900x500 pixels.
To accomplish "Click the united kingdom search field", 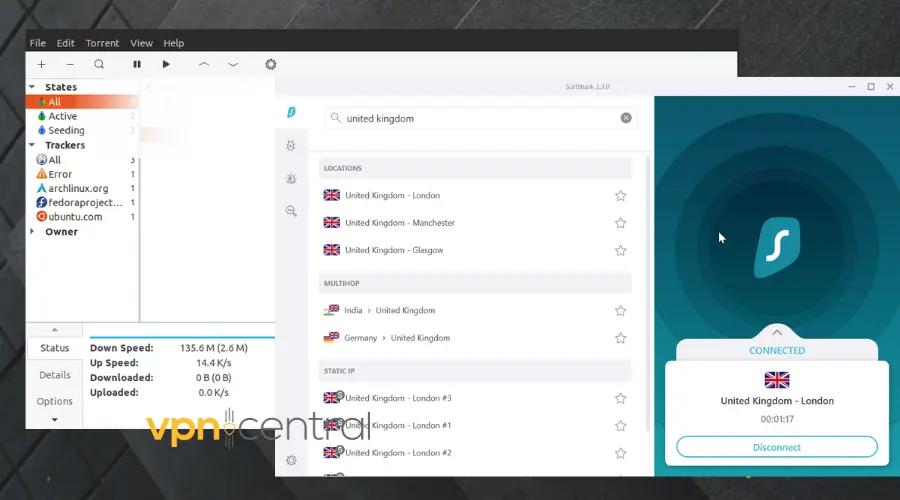I will tap(480, 119).
